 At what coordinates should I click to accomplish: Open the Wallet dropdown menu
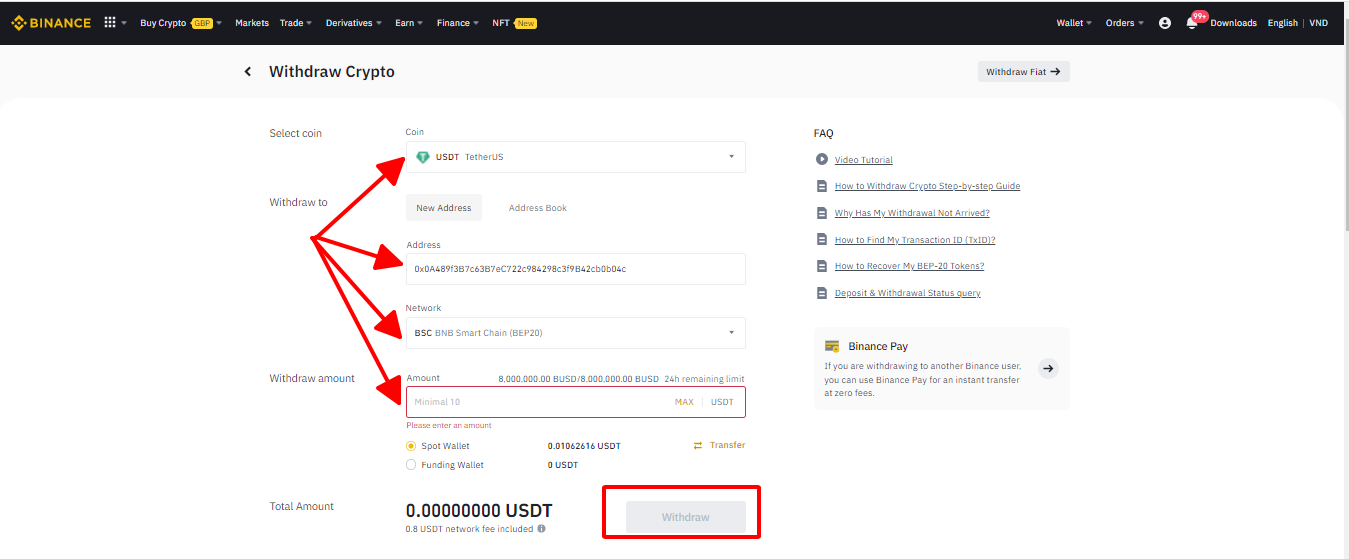pyautogui.click(x=1074, y=23)
